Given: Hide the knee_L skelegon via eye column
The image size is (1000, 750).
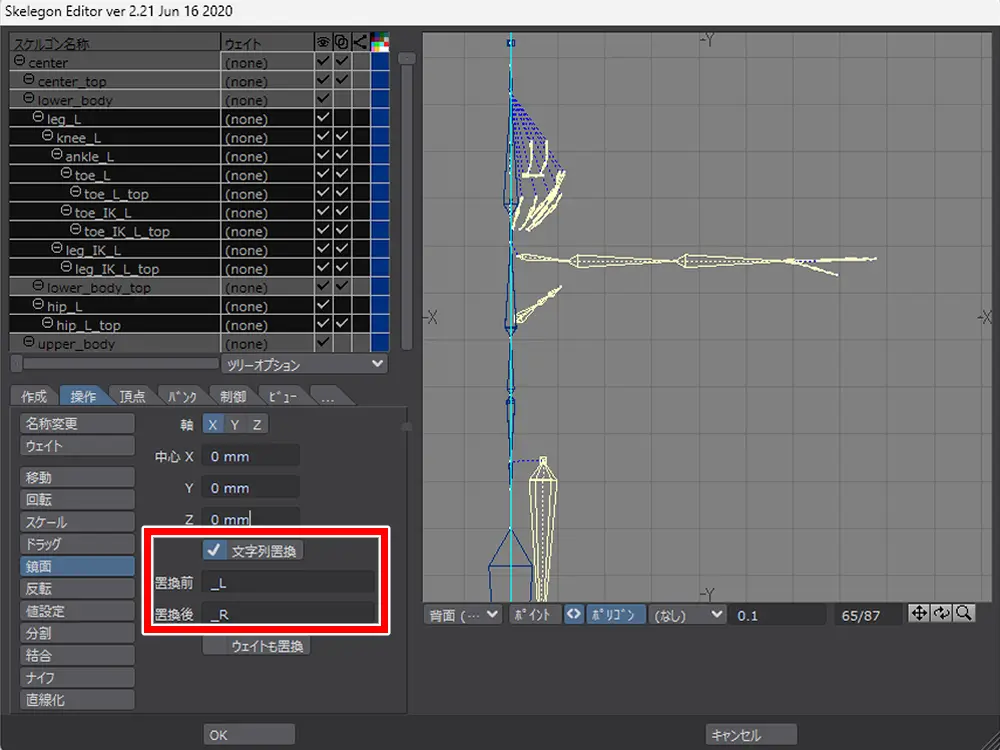Looking at the screenshot, I should click(323, 137).
